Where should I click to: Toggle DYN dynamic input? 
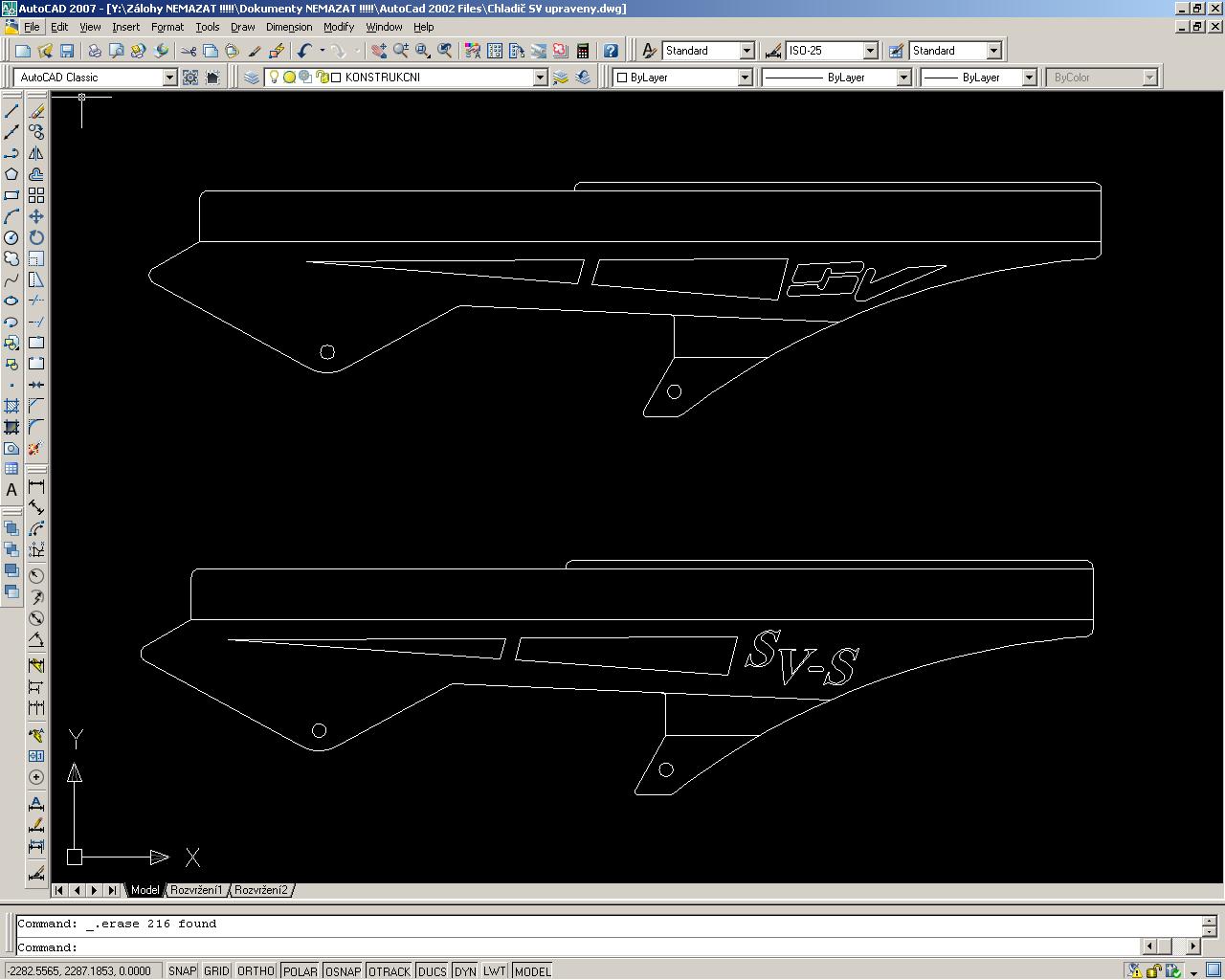coord(465,970)
